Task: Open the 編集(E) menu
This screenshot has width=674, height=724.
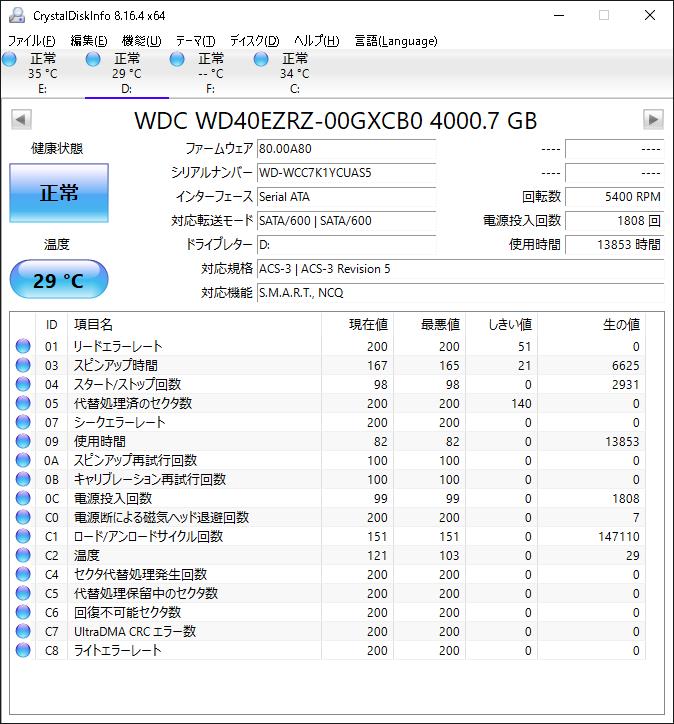Action: 89,41
